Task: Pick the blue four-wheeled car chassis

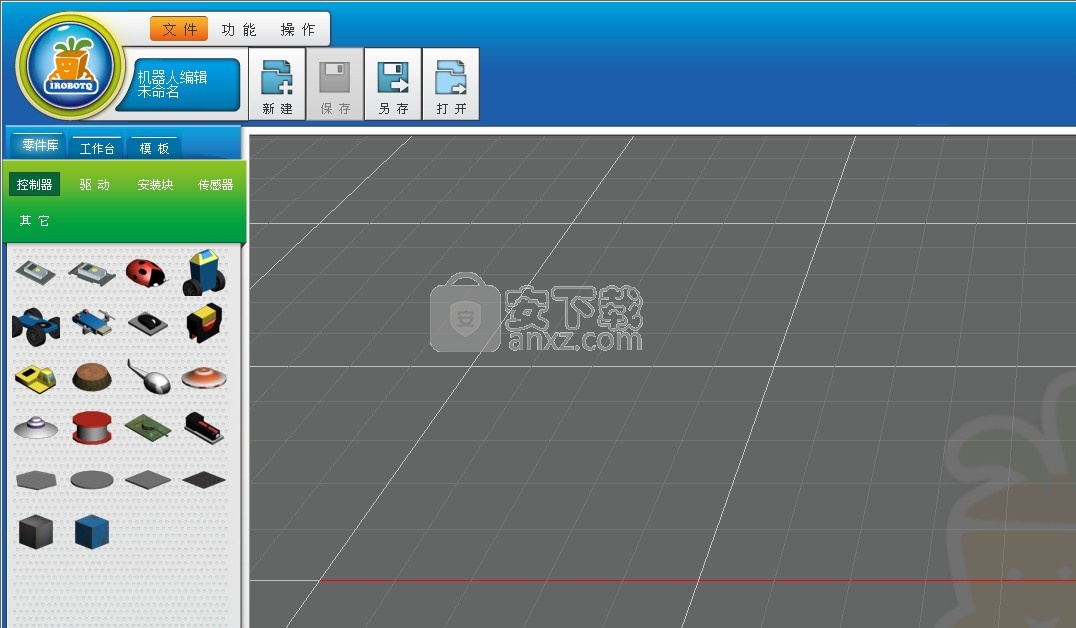Action: tap(36, 326)
